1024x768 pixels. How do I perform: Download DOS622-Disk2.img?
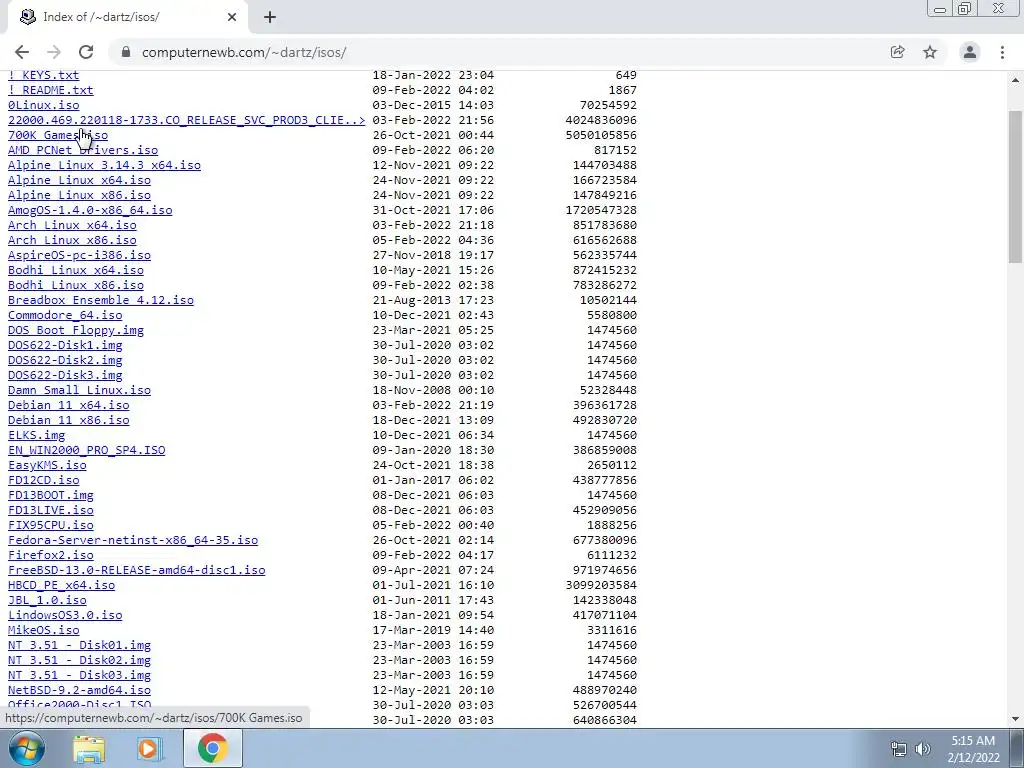pyautogui.click(x=65, y=360)
